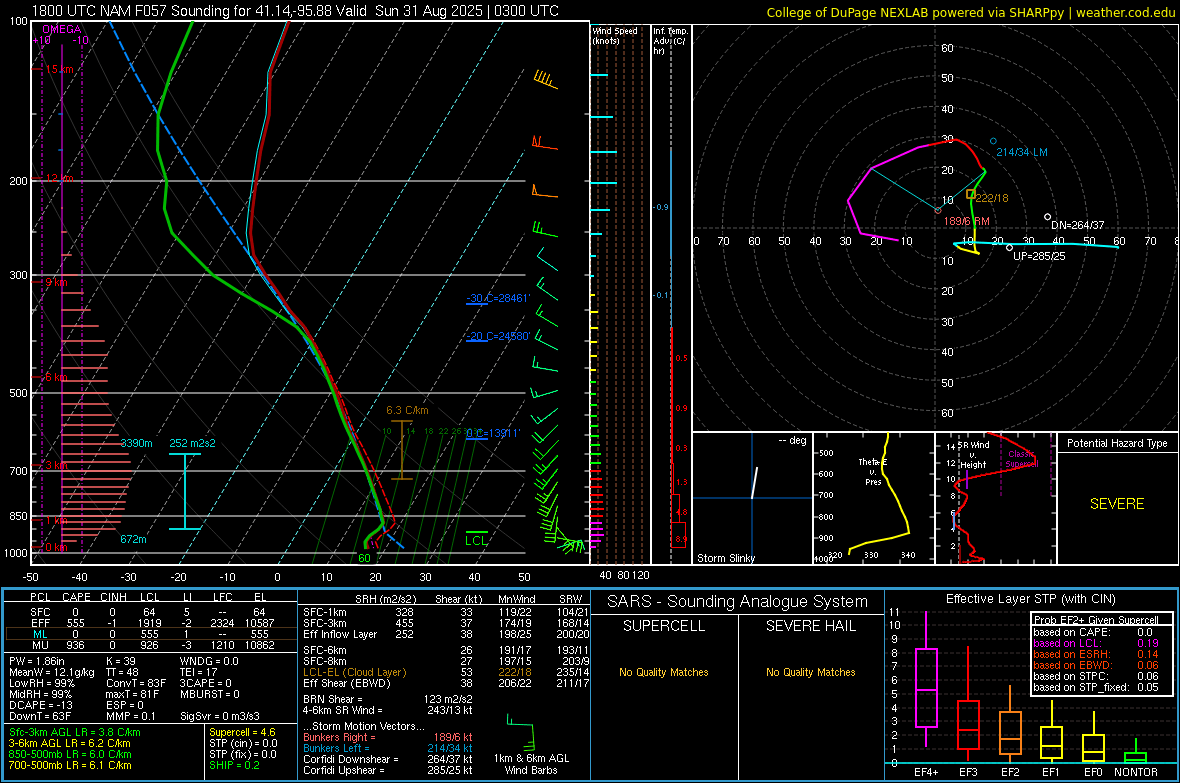Click the green Supercell = 4.6 value
The height and width of the screenshot is (783, 1180).
(x=242, y=732)
